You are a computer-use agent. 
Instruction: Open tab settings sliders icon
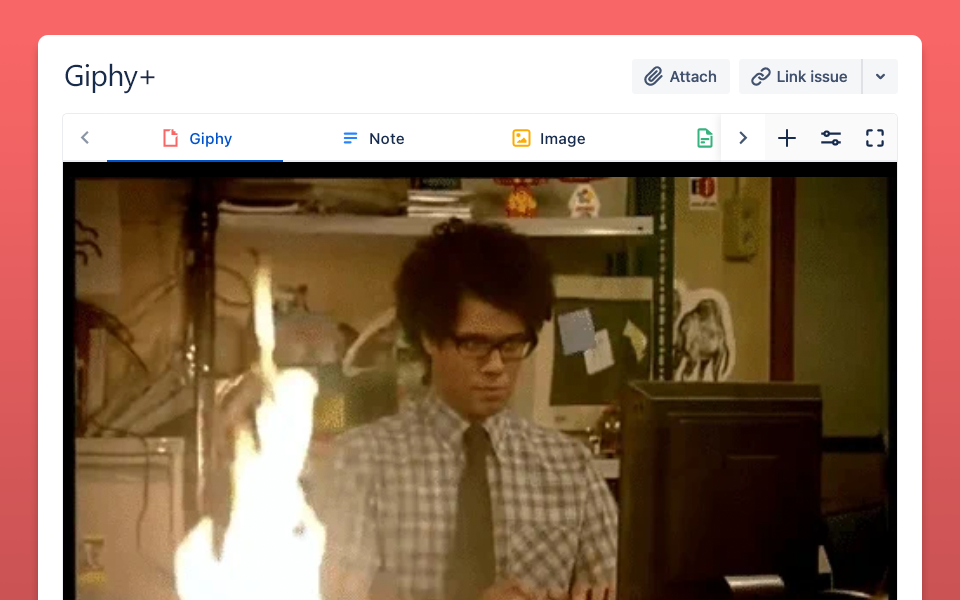tap(831, 138)
